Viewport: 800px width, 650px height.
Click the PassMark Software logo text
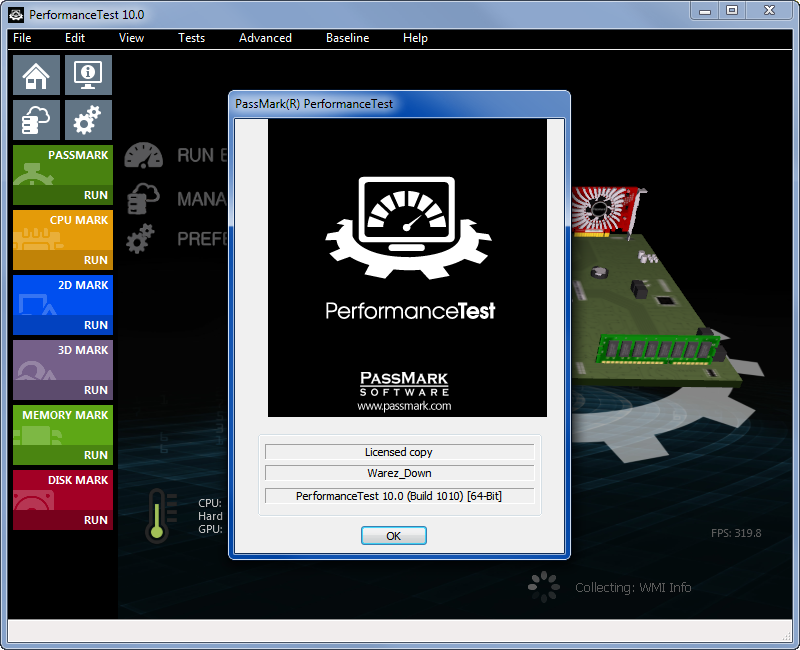click(404, 384)
